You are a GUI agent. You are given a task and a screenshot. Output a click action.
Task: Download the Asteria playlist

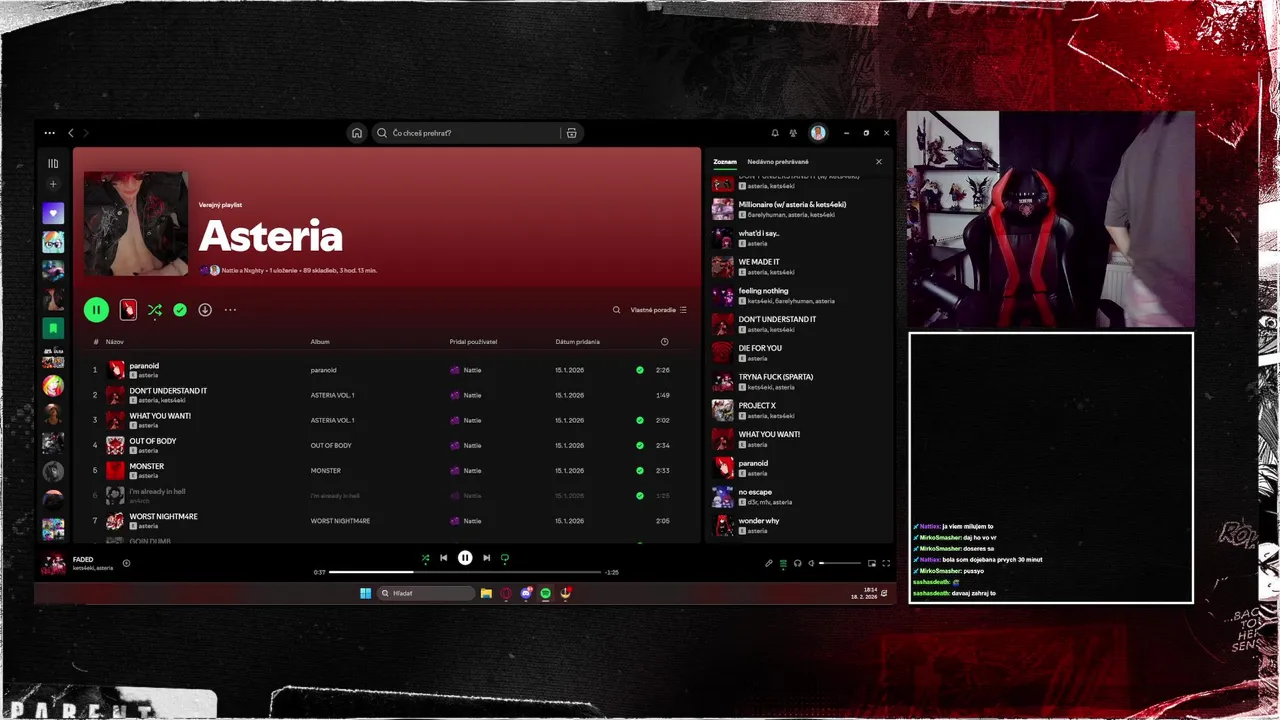pyautogui.click(x=205, y=310)
